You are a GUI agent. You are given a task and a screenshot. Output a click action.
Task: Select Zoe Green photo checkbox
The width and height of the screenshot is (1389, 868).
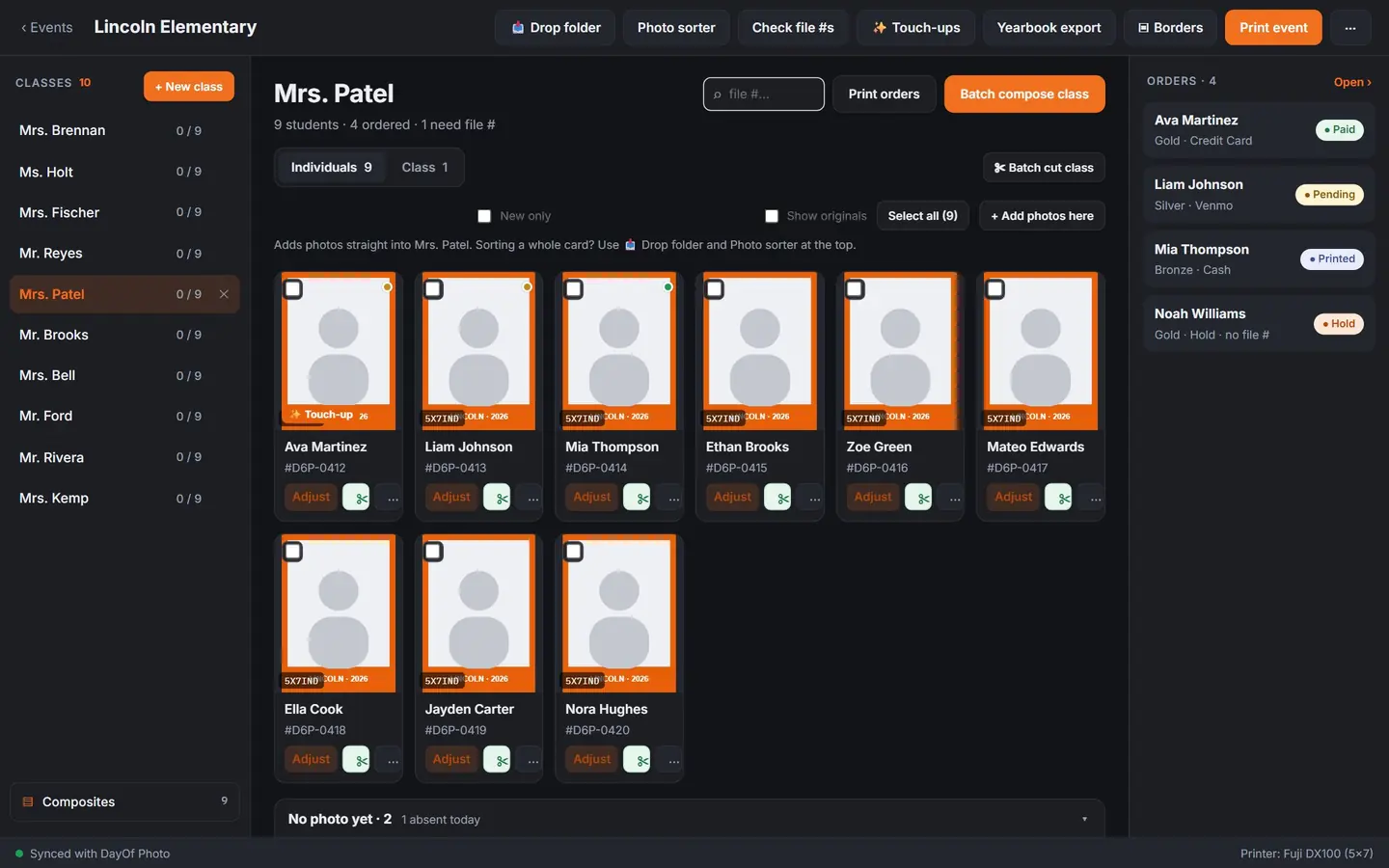pos(855,288)
